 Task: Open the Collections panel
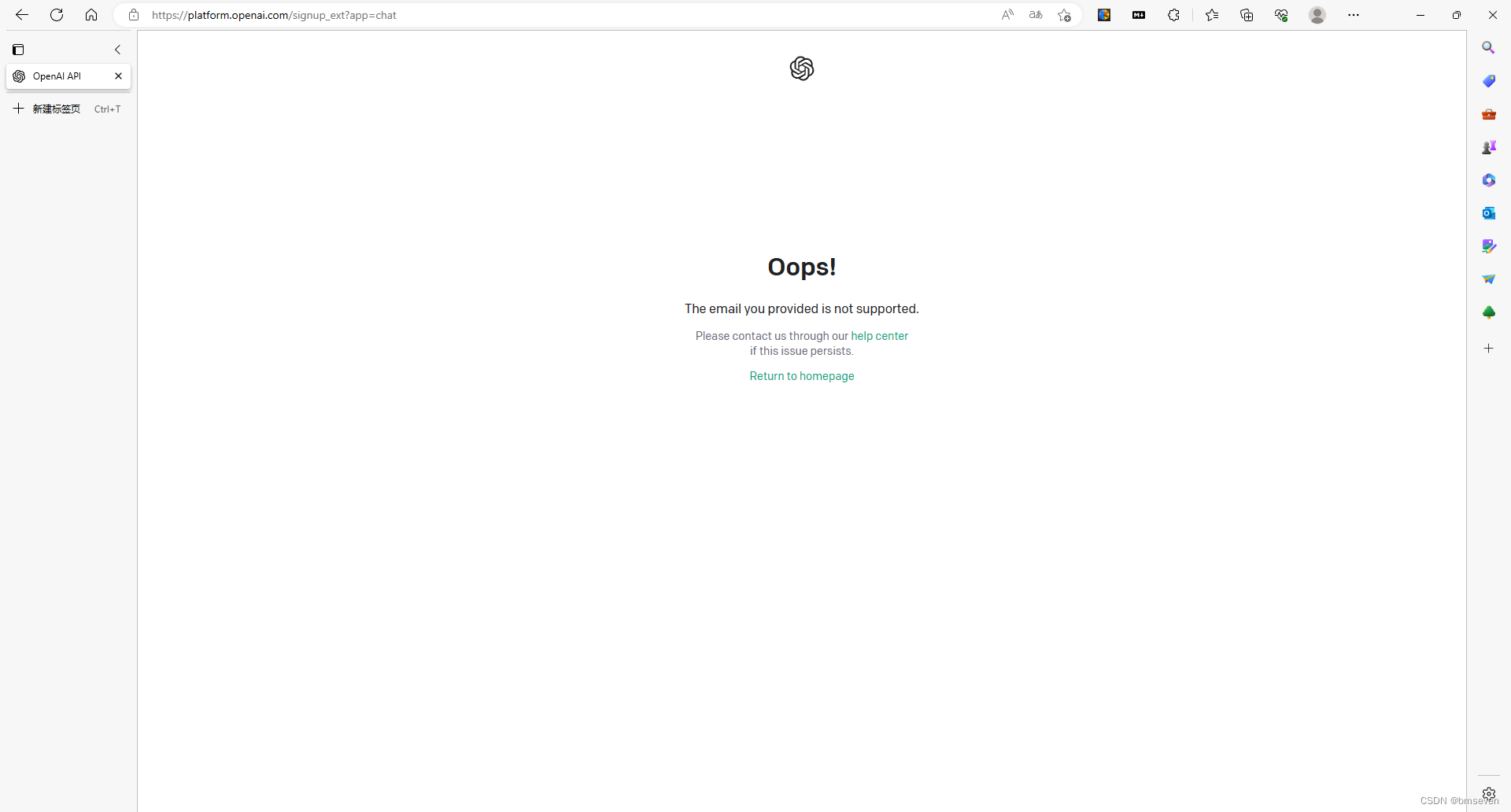click(1247, 15)
